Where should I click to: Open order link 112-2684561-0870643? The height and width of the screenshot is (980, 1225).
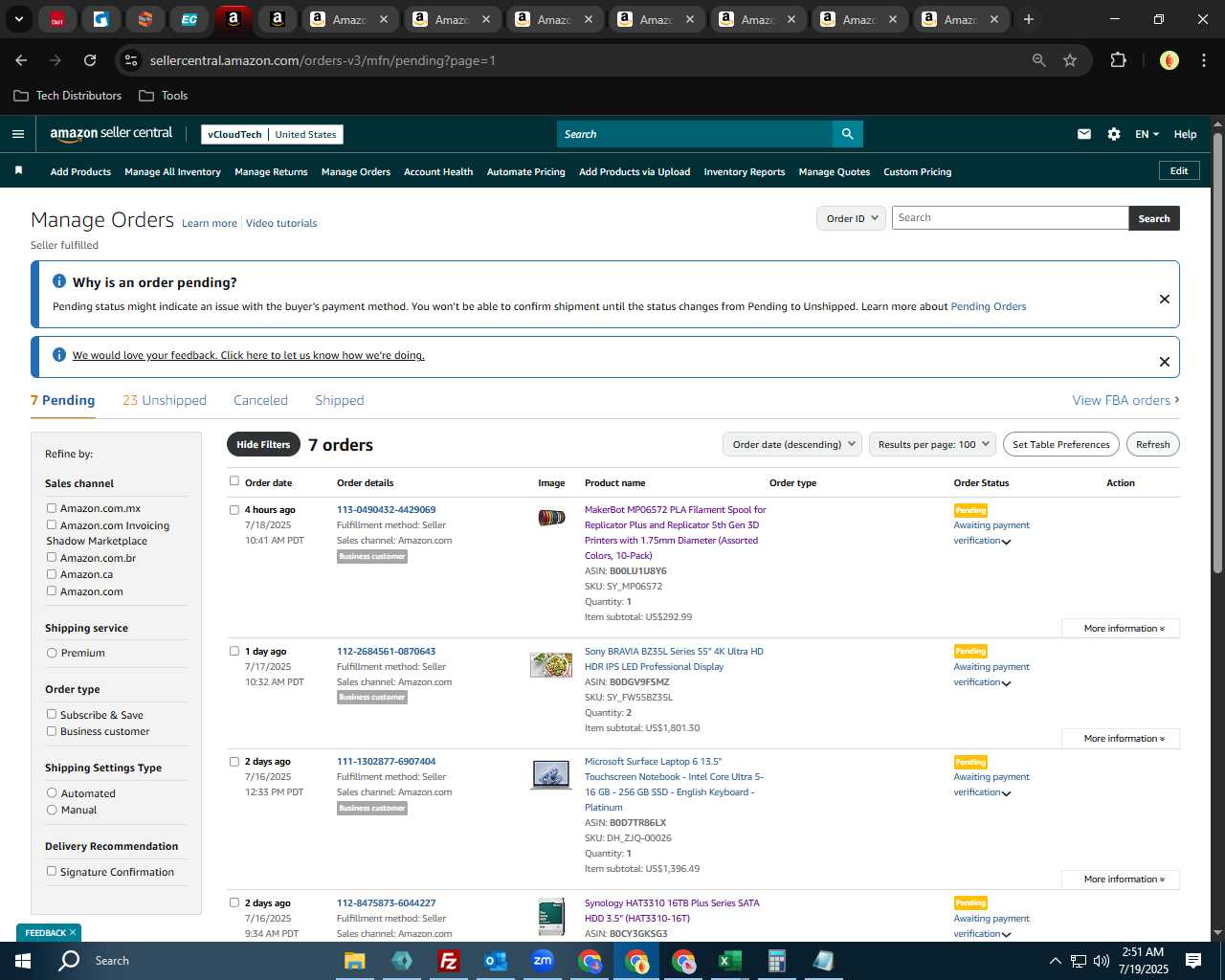(386, 651)
